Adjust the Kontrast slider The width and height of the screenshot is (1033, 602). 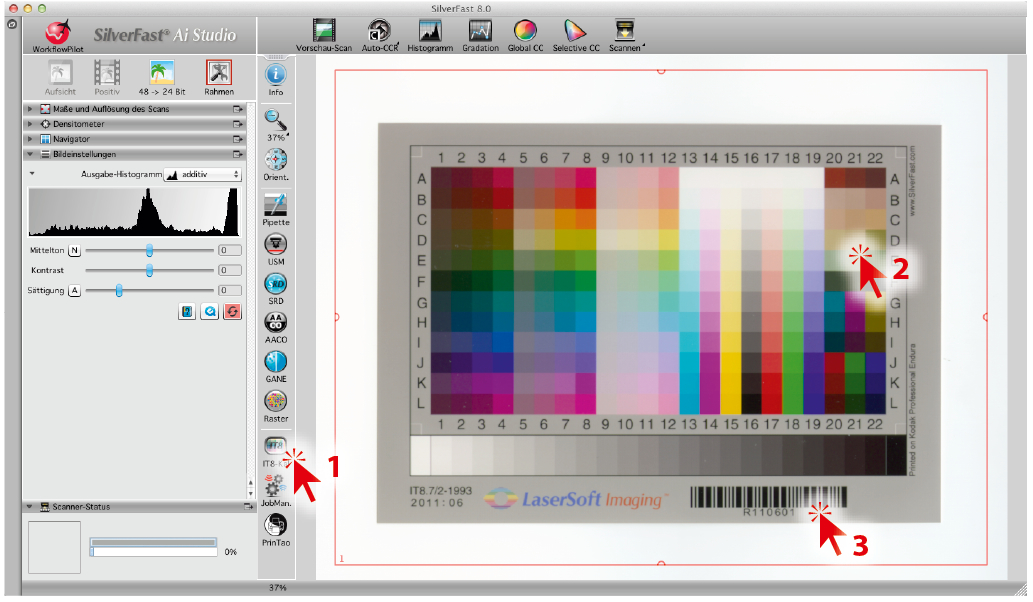(x=150, y=270)
